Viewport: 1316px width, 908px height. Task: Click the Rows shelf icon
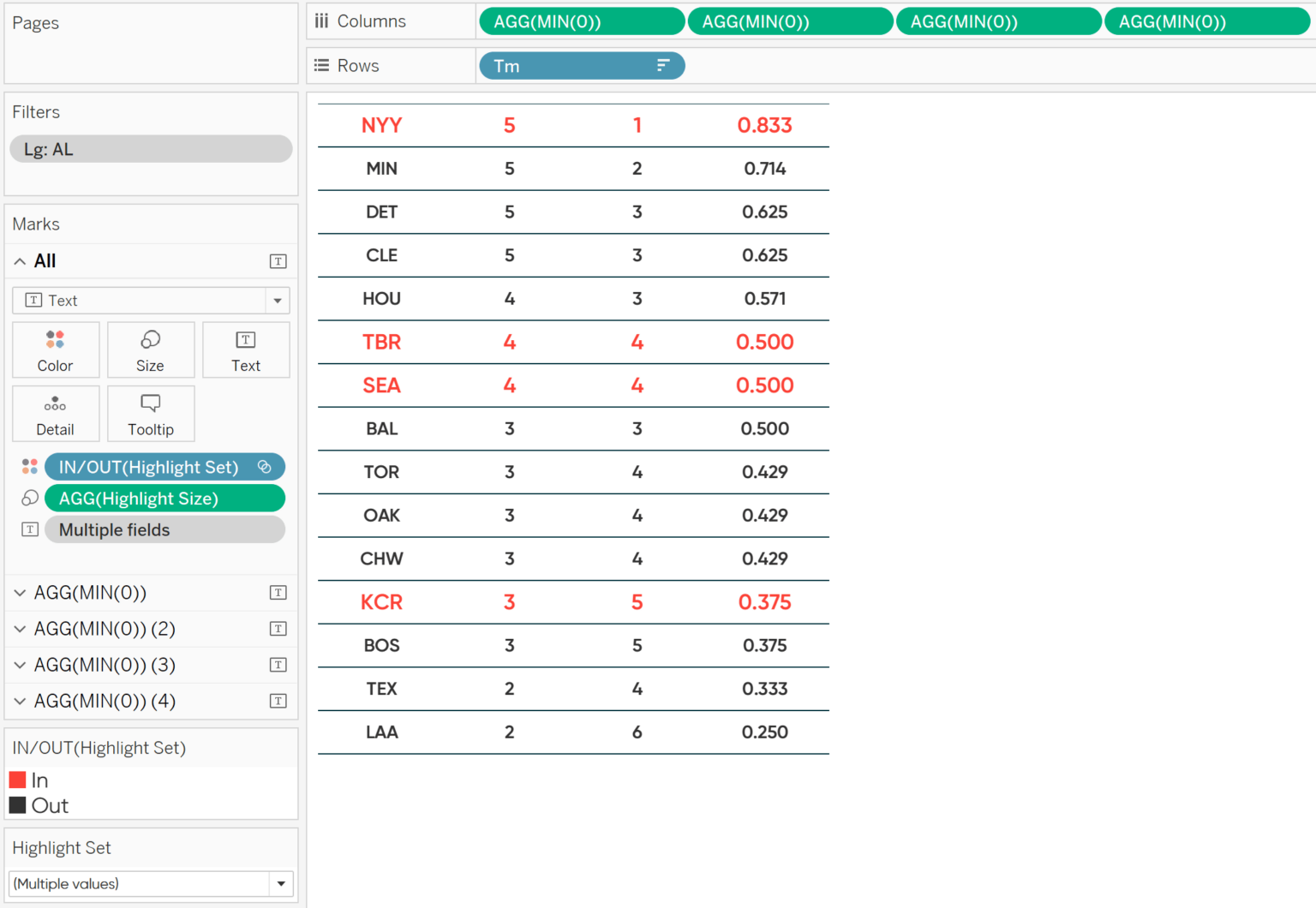point(321,65)
